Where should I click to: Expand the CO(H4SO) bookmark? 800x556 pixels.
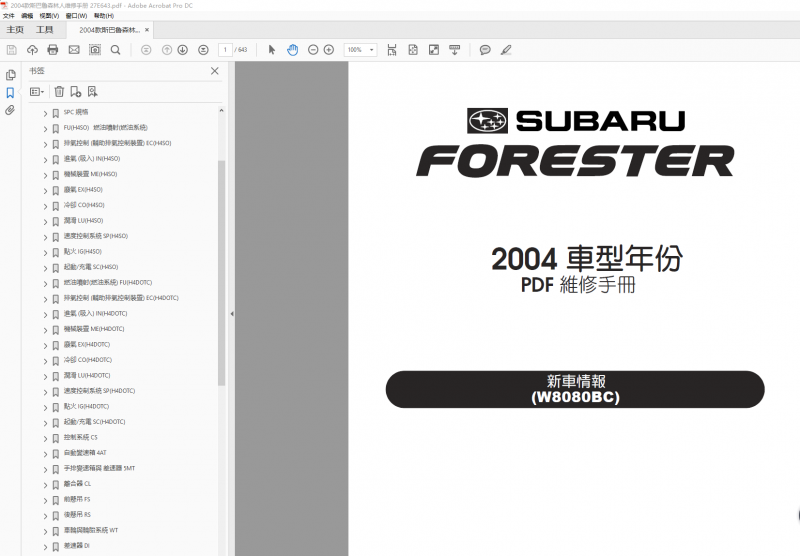coord(45,206)
